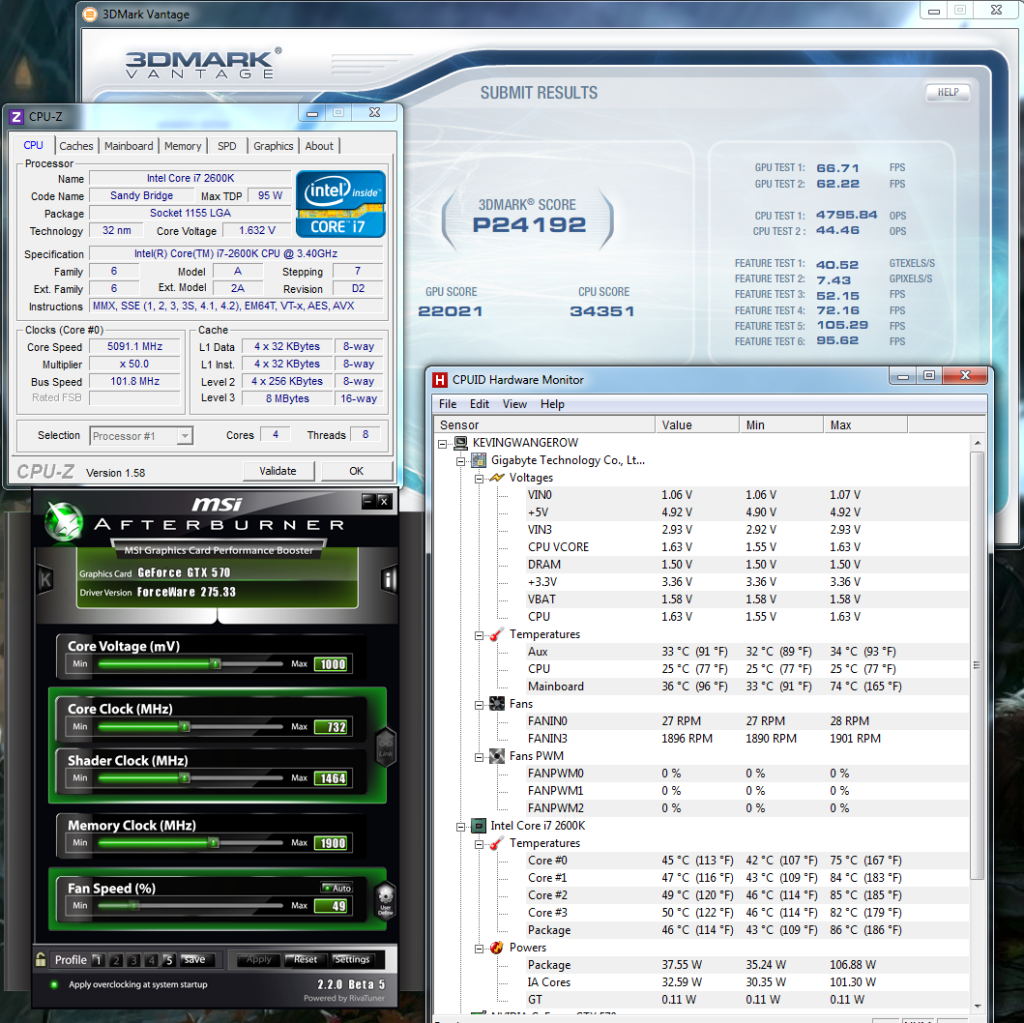Close the MSI Afterburner window
The width and height of the screenshot is (1024, 1023).
tap(384, 501)
